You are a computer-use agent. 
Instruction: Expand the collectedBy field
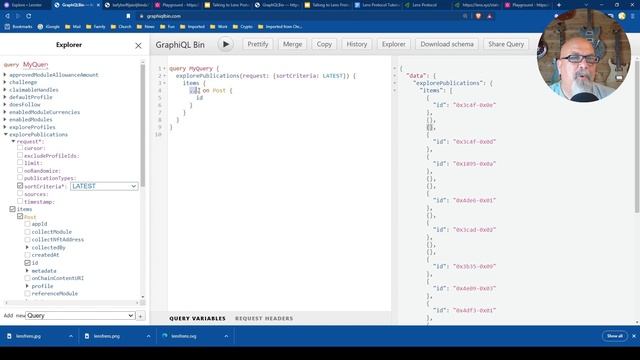click(27, 247)
